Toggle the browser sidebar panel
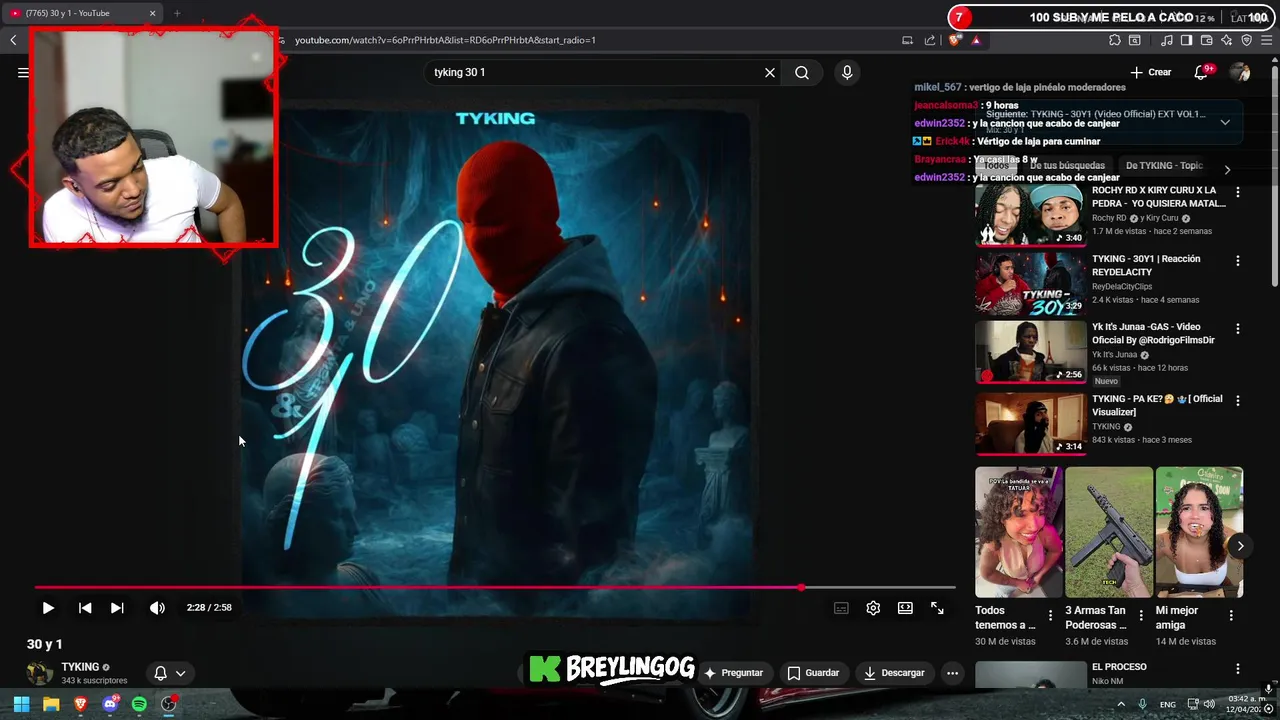Image resolution: width=1280 pixels, height=720 pixels. (1186, 40)
